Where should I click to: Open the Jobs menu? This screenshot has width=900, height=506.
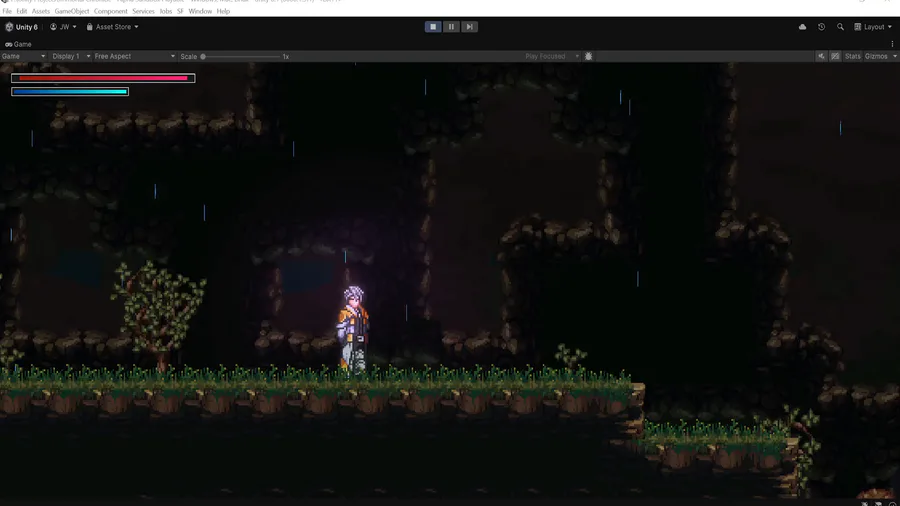(166, 11)
